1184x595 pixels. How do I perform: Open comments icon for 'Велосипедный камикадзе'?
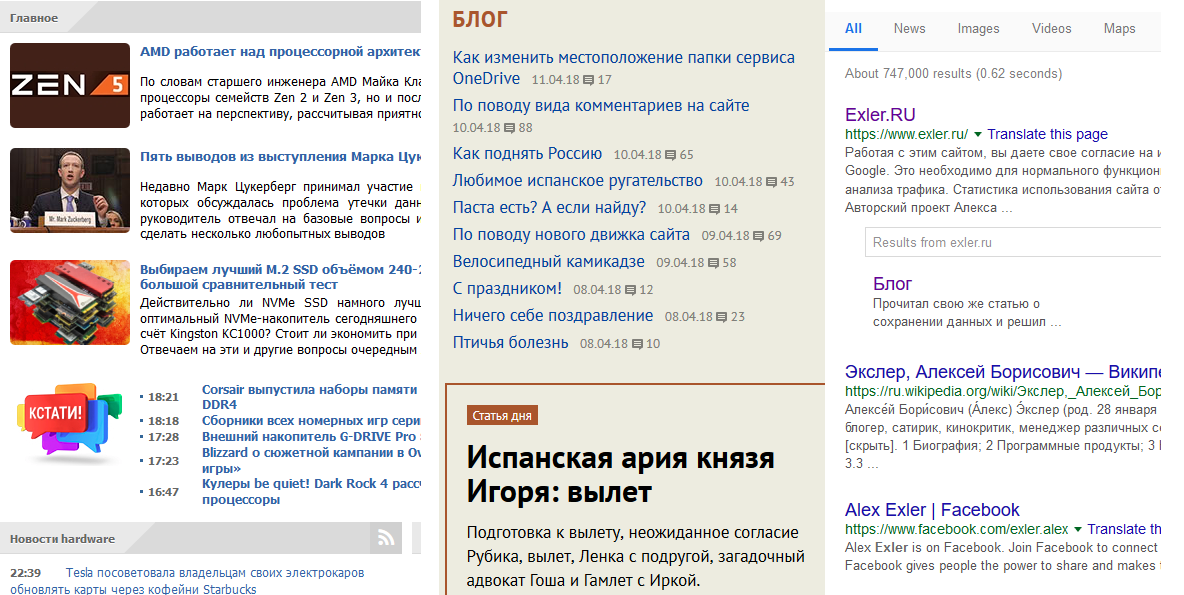pyautogui.click(x=714, y=263)
